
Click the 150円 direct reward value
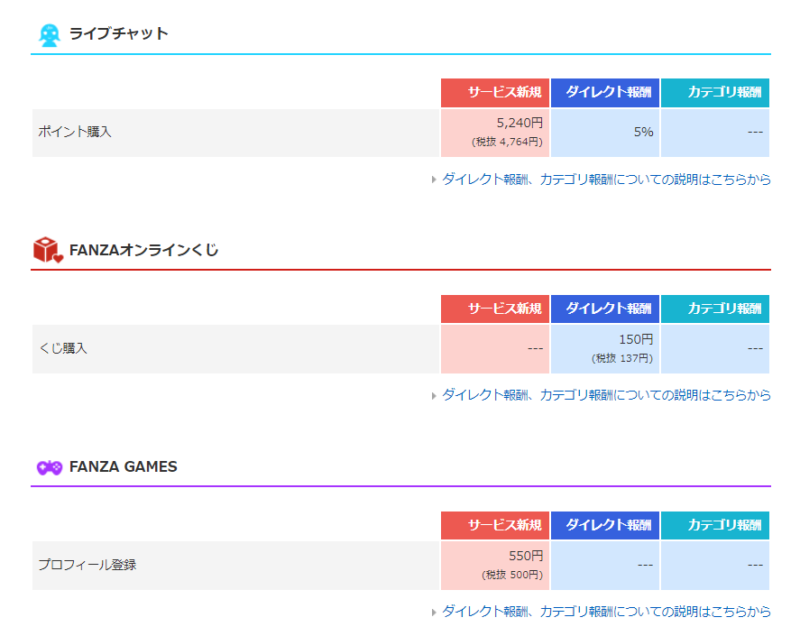[x=636, y=340]
